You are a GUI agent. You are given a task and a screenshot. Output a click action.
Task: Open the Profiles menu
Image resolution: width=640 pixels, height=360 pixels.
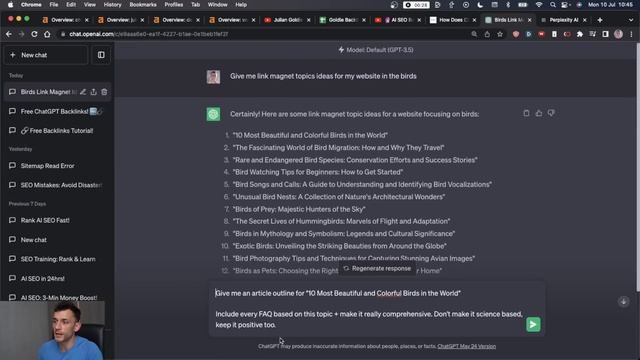[x=173, y=5]
